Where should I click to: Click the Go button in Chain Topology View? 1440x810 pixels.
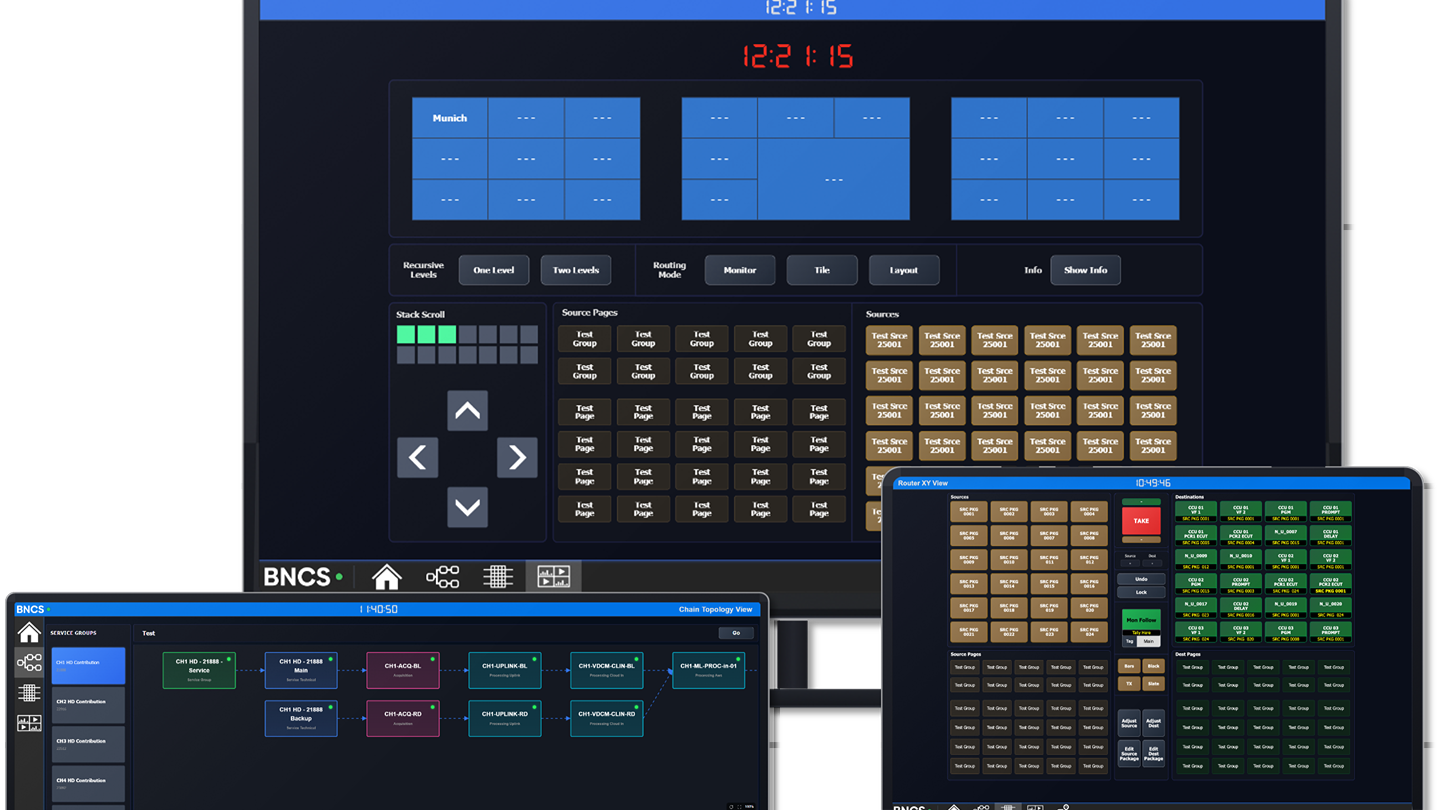[x=736, y=633]
